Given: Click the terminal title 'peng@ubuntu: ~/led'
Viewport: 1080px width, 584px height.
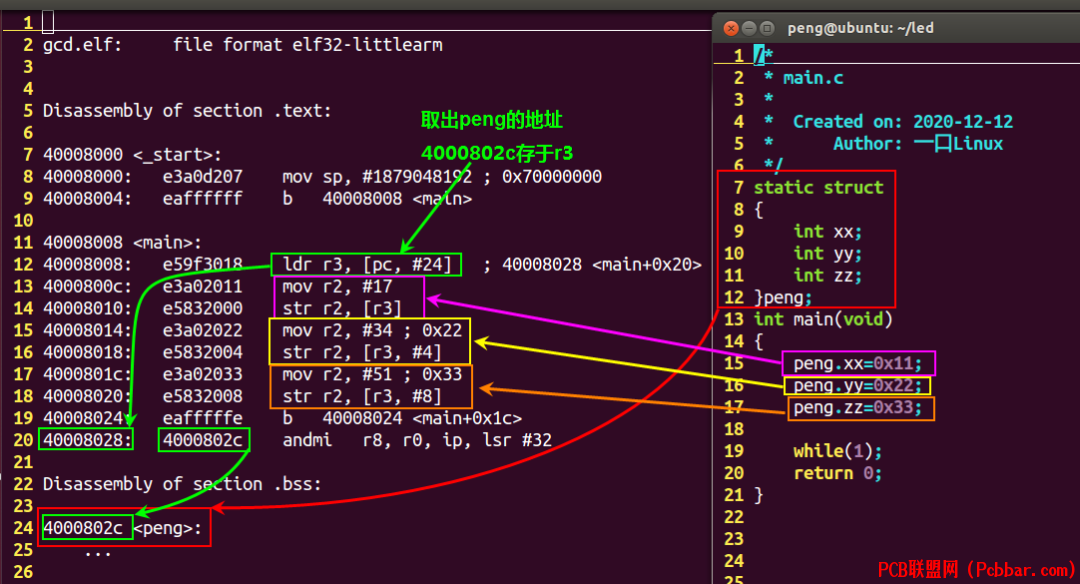Looking at the screenshot, I should 860,28.
